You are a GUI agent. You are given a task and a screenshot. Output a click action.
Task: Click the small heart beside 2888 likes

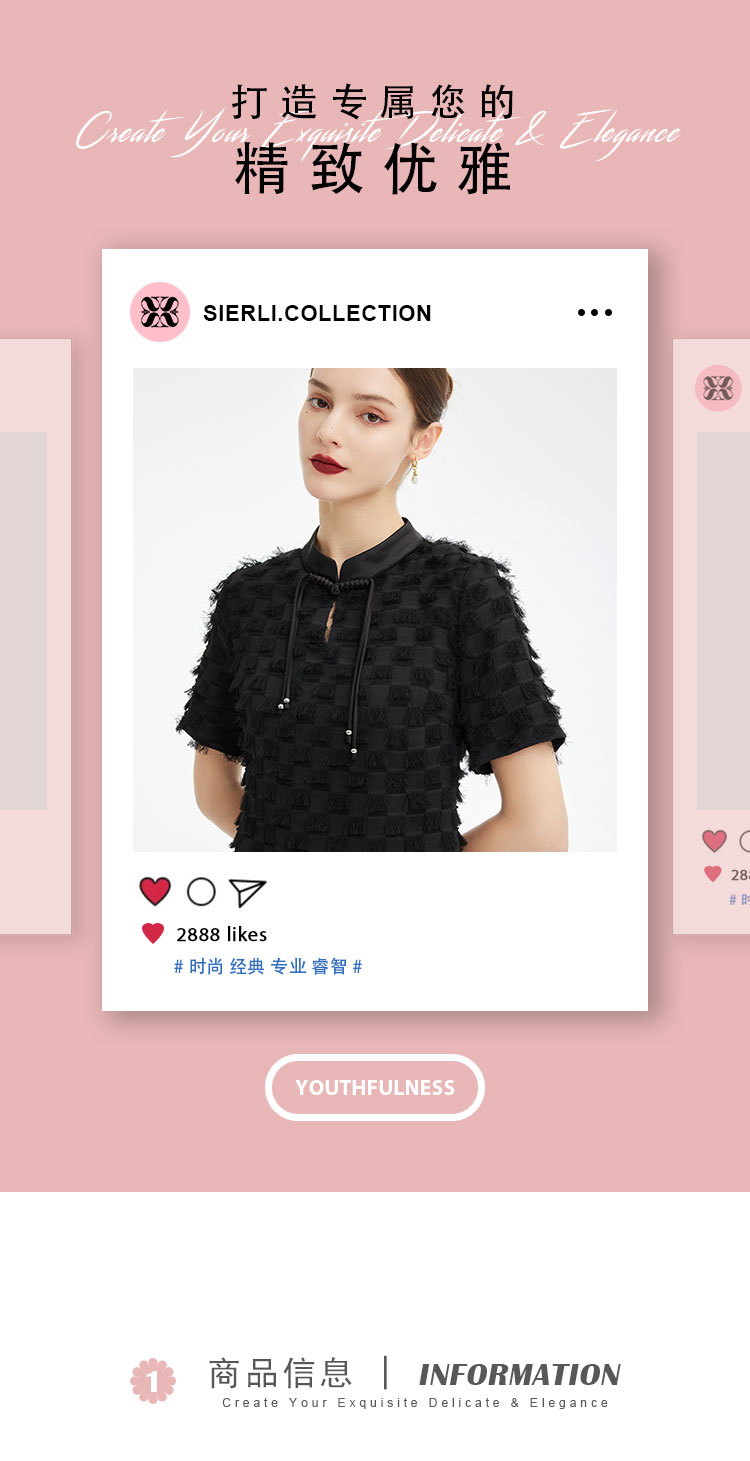pos(153,934)
